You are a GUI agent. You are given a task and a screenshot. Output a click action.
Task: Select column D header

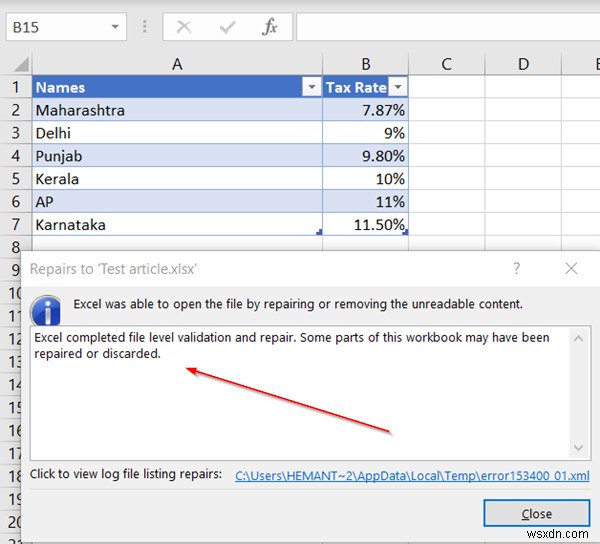[x=523, y=64]
